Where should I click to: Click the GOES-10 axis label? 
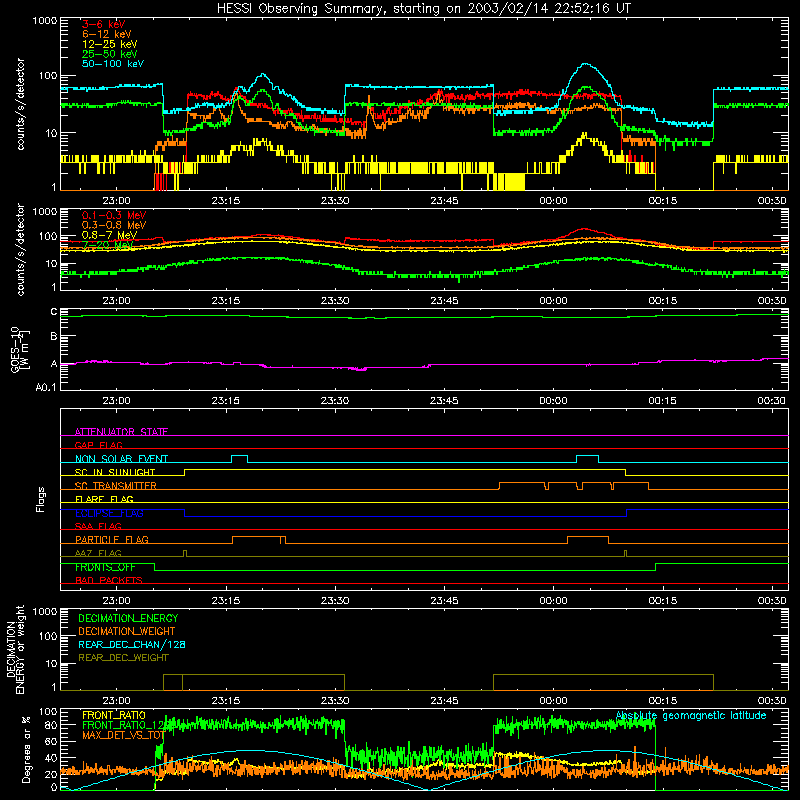(19, 349)
